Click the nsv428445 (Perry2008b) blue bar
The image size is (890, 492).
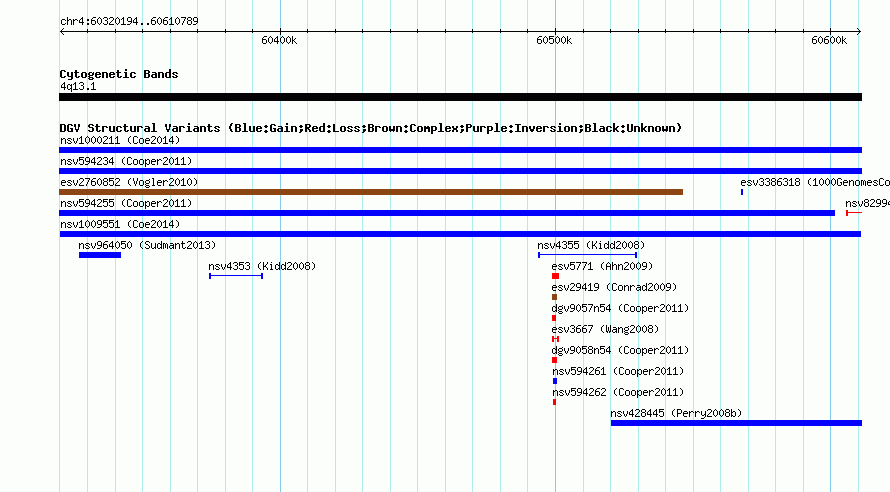pyautogui.click(x=736, y=423)
